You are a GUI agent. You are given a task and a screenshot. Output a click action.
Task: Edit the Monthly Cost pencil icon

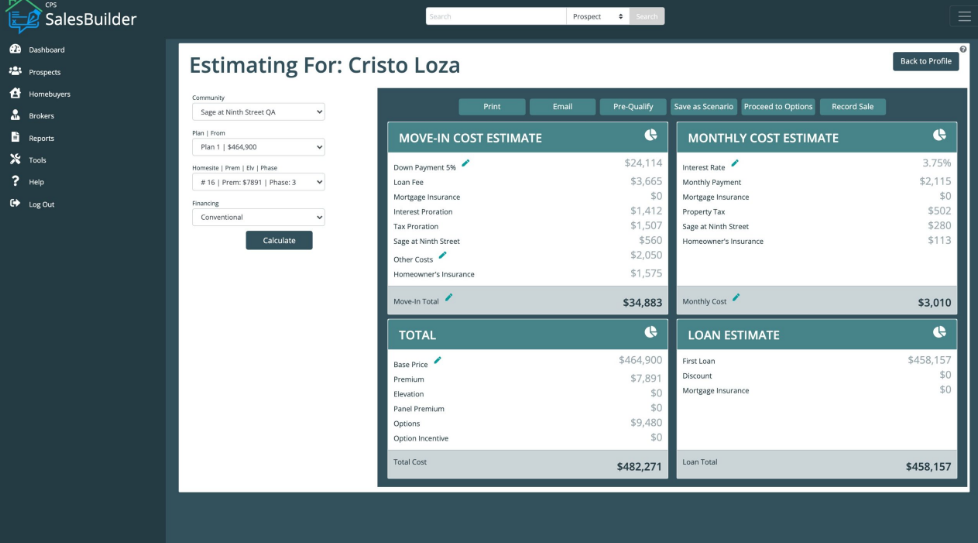point(736,297)
